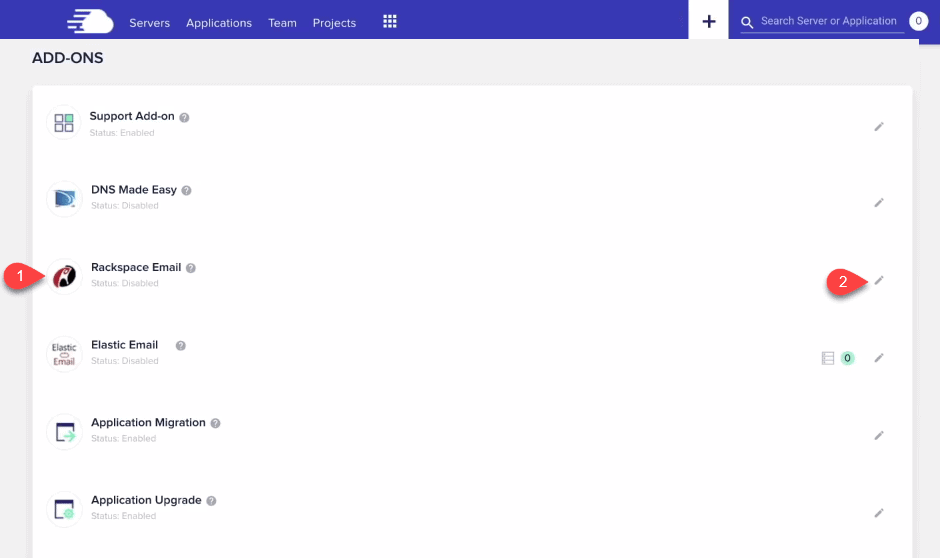940x558 pixels.
Task: Show help for Application Upgrade
Action: click(211, 500)
